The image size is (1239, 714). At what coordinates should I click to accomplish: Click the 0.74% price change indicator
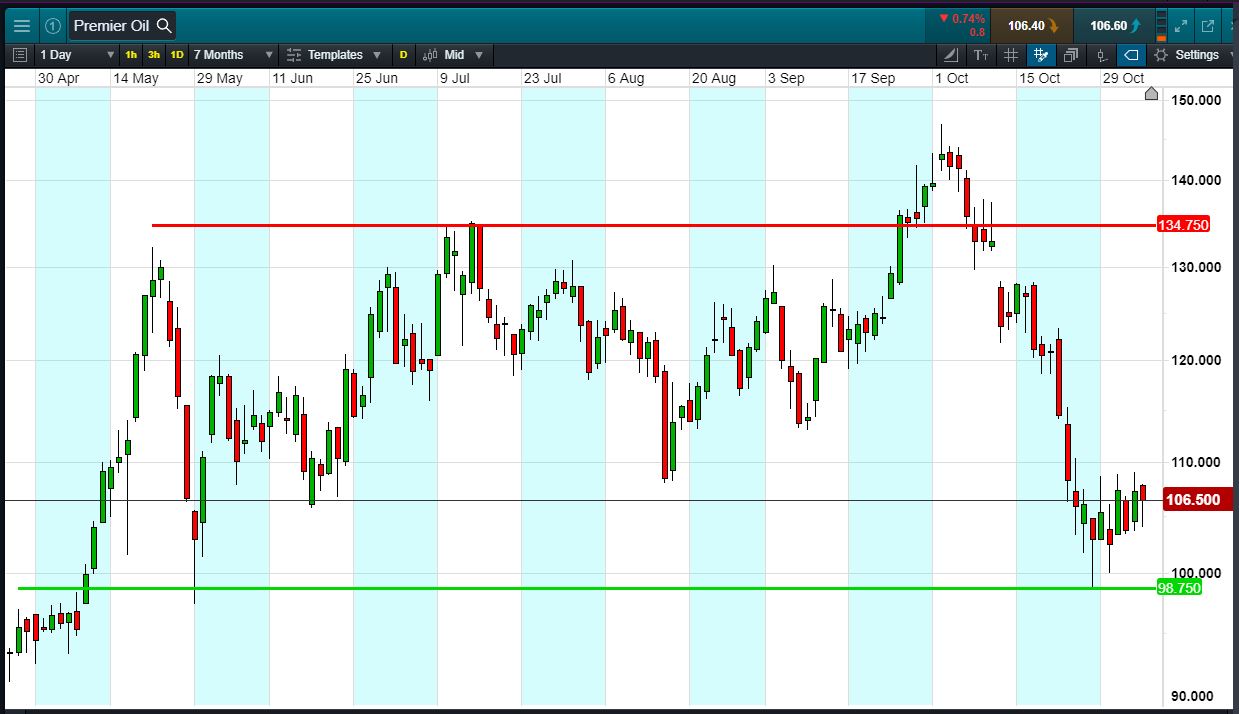click(x=962, y=19)
